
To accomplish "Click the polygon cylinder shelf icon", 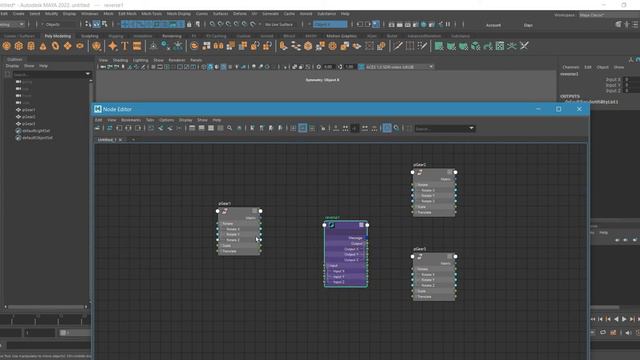I will (31, 46).
